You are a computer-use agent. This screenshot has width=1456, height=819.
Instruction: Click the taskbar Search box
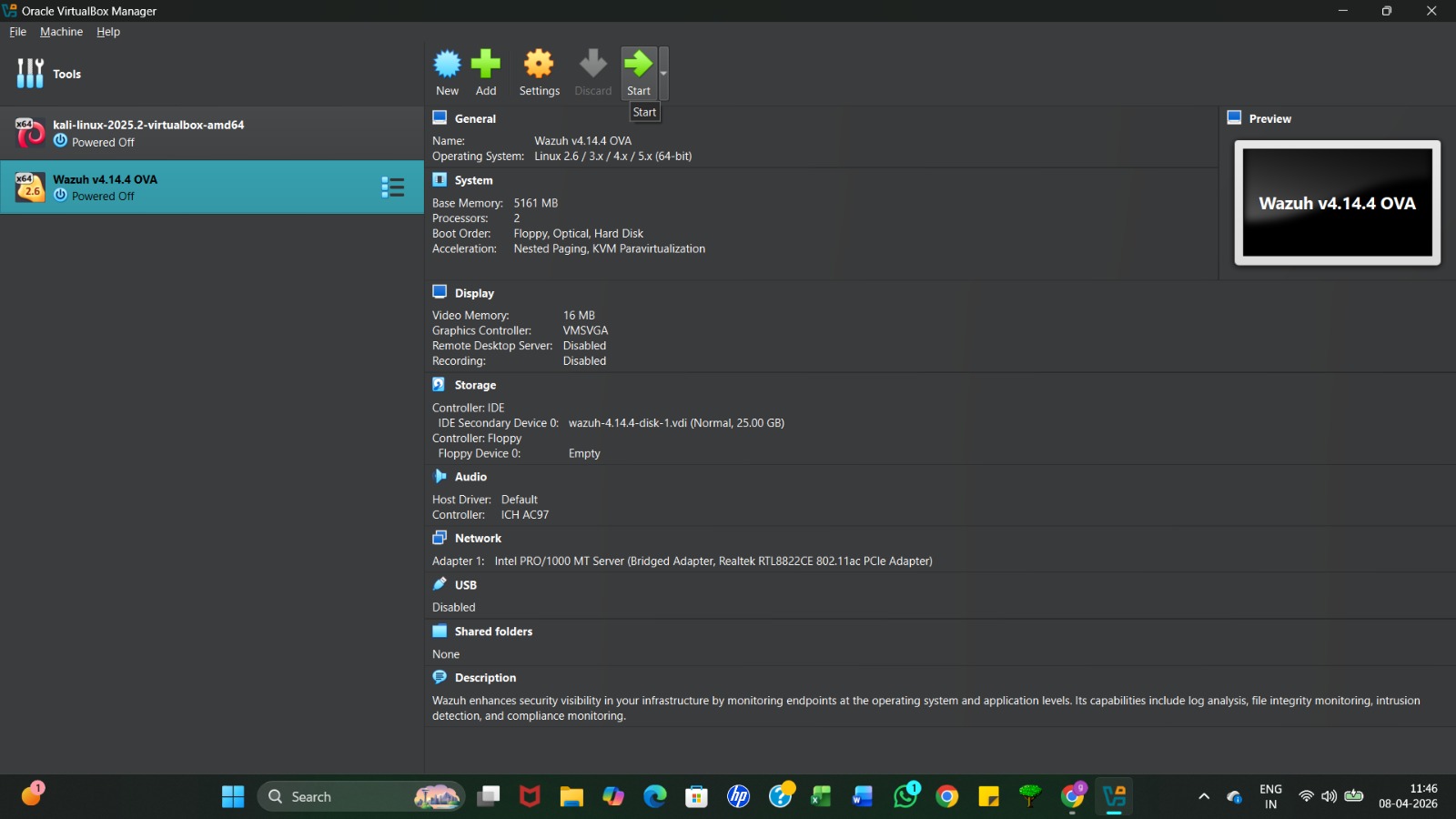click(361, 797)
